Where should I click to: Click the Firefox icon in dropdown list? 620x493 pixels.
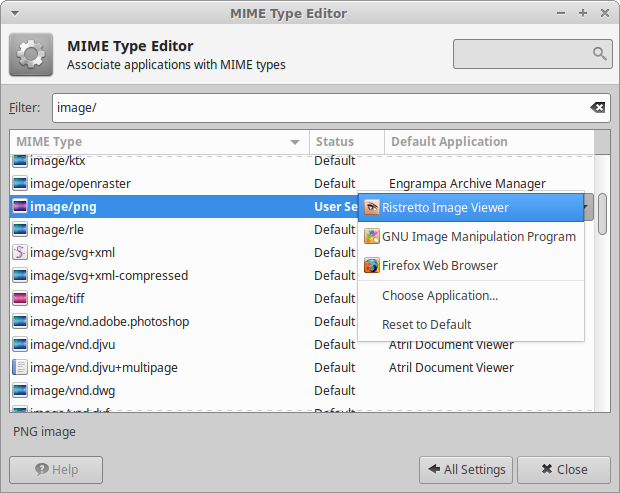pyautogui.click(x=372, y=266)
